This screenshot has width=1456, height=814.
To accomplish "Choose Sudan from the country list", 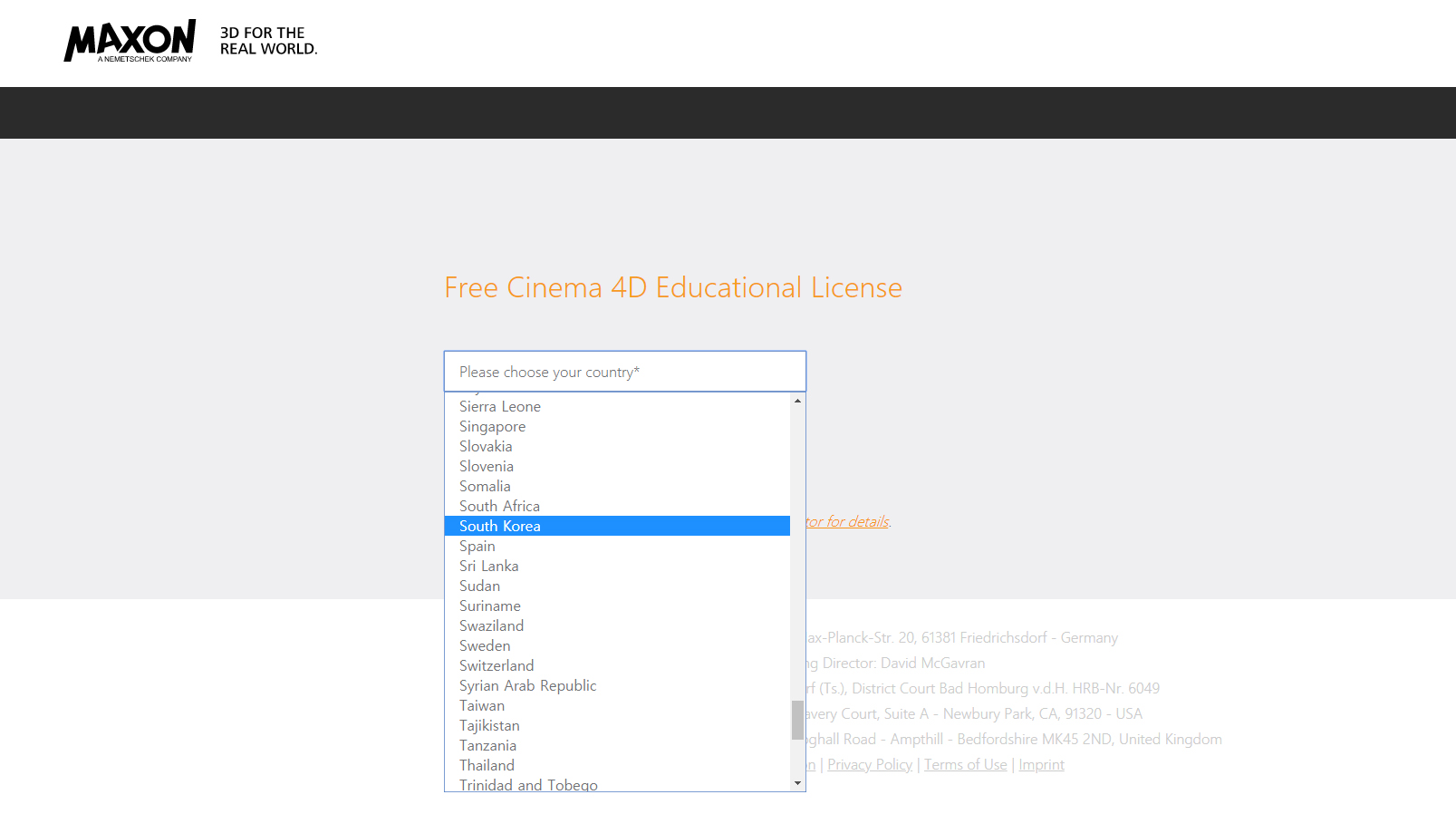I will [x=617, y=586].
